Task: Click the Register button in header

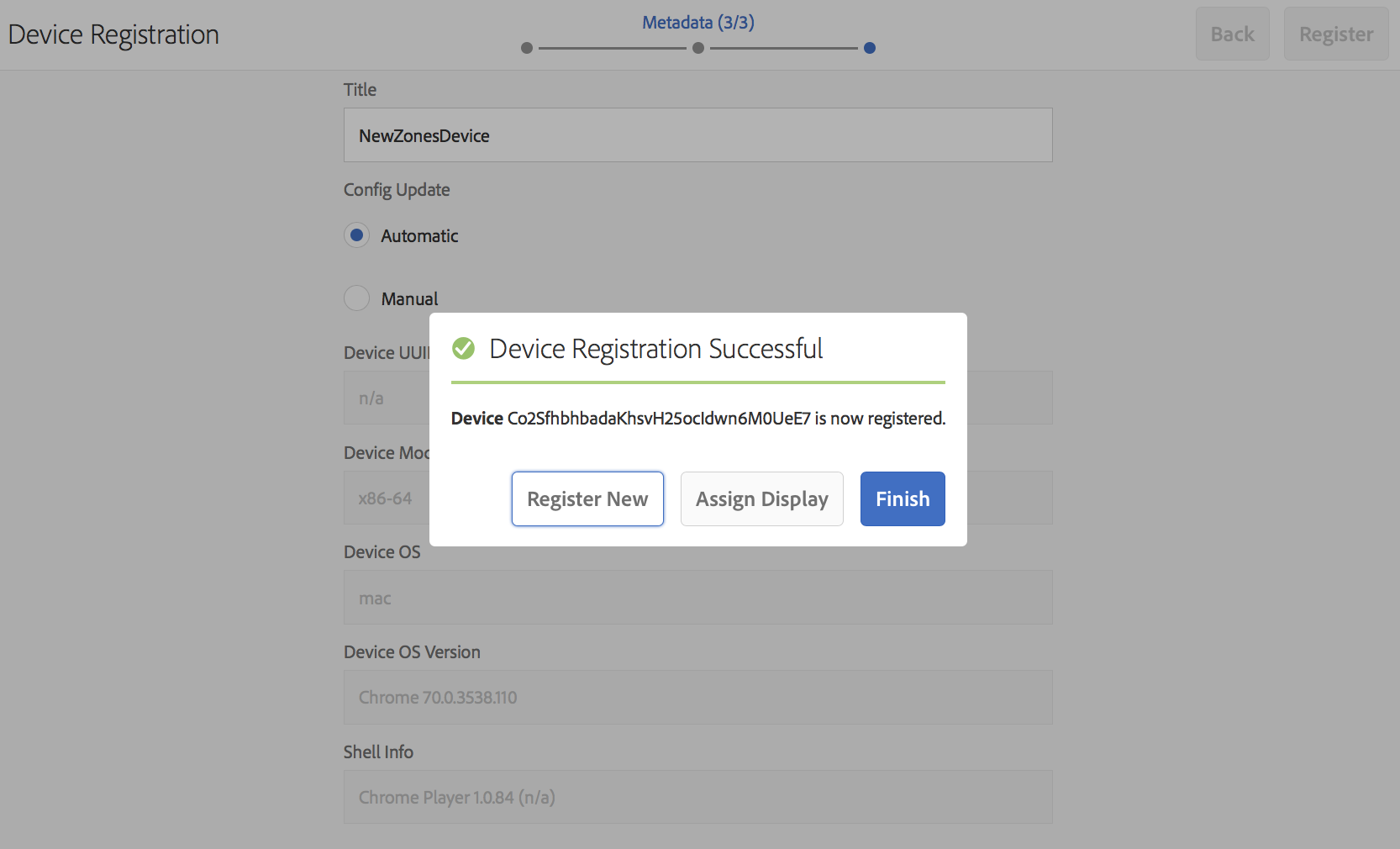Action: 1335,34
